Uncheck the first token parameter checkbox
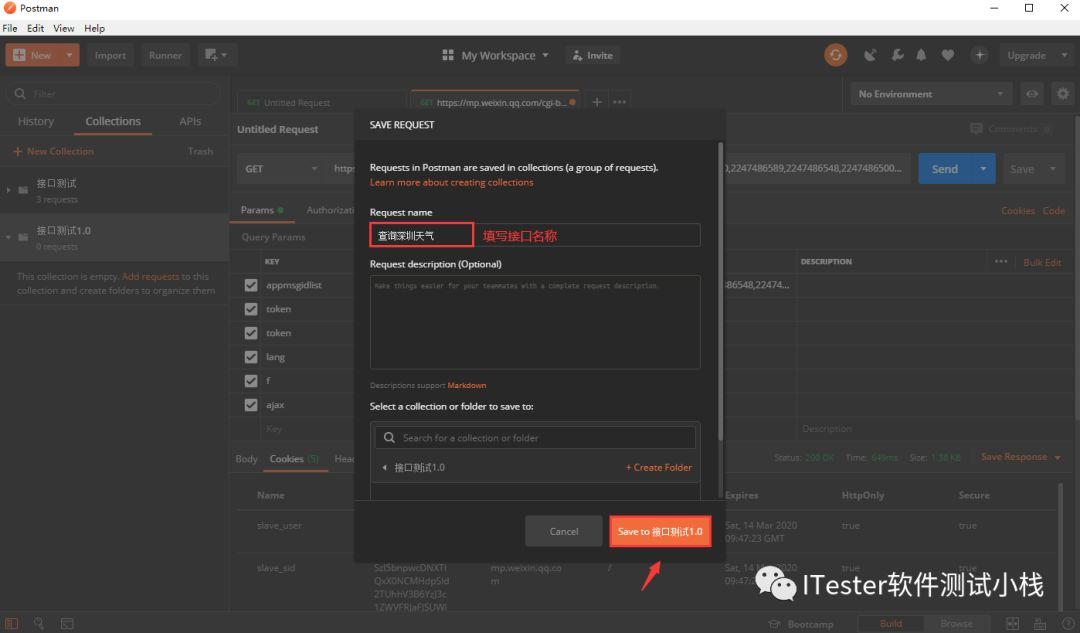The width and height of the screenshot is (1080, 633). pos(251,309)
